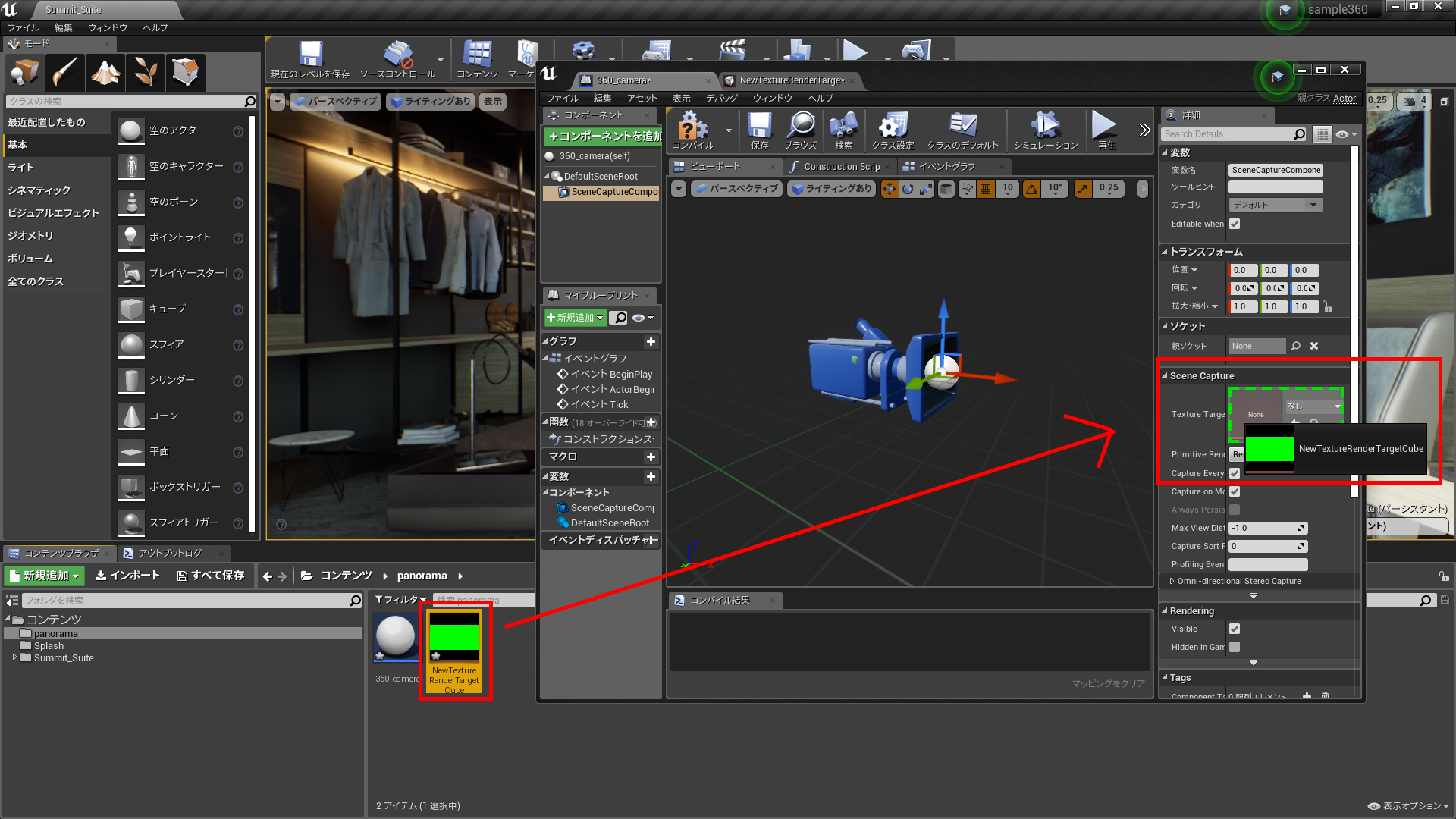Select rotate gizmo mode icon in blueprint viewport

coord(907,189)
